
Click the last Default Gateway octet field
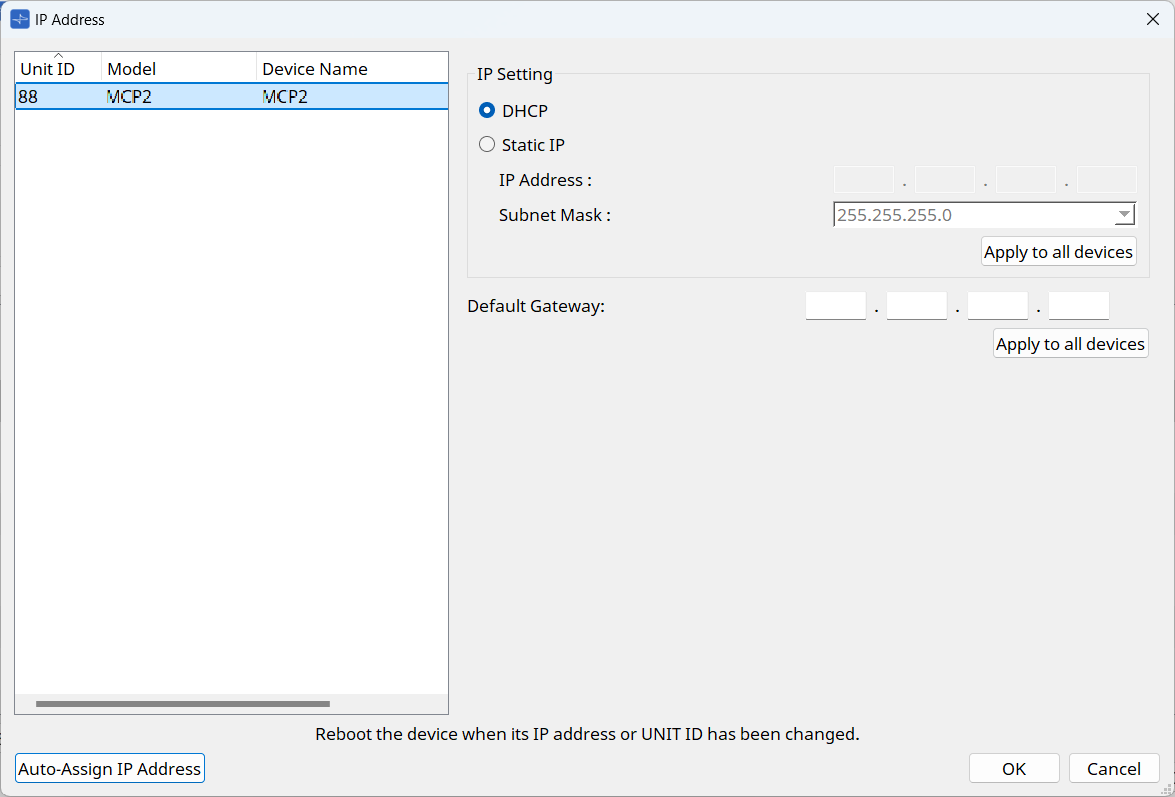click(1078, 306)
